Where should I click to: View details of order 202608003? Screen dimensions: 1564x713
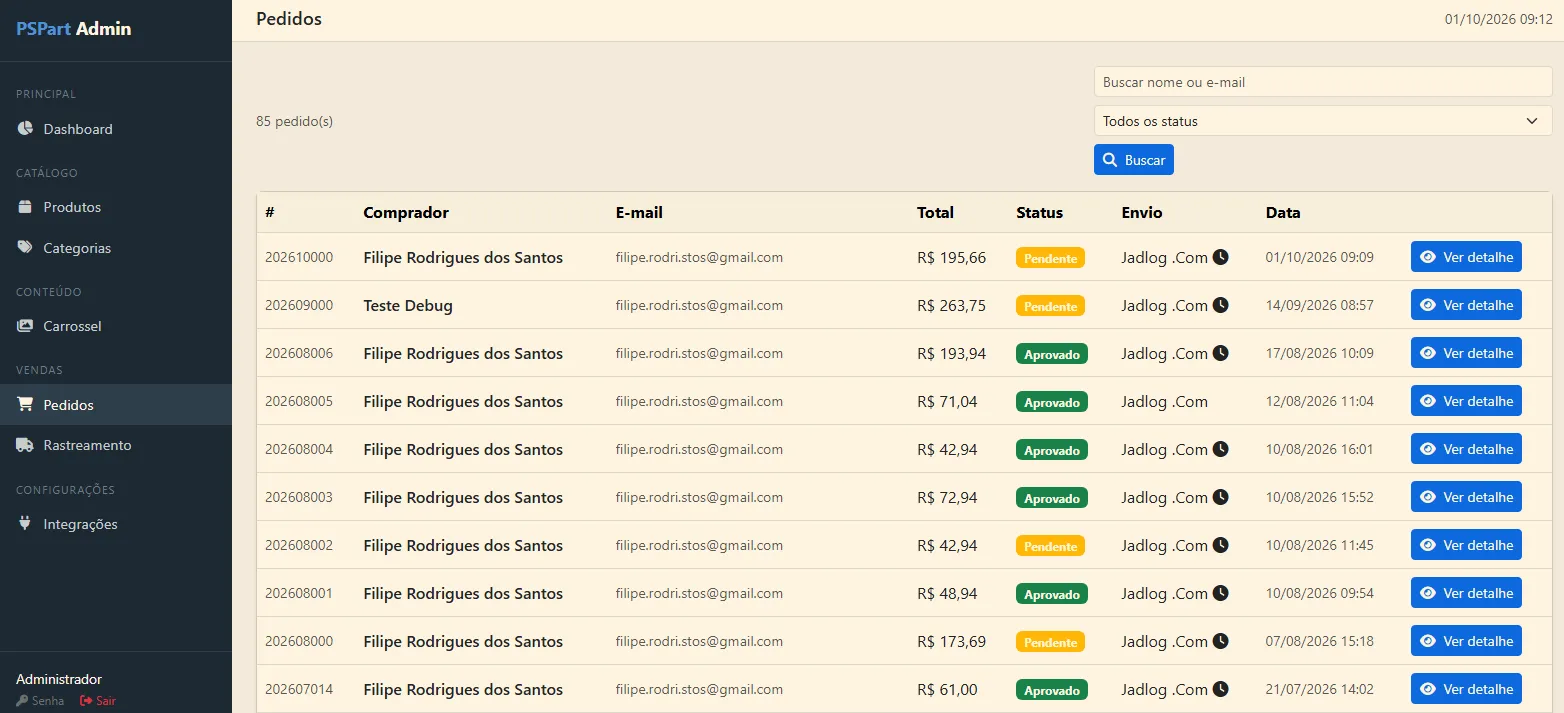coord(1466,497)
